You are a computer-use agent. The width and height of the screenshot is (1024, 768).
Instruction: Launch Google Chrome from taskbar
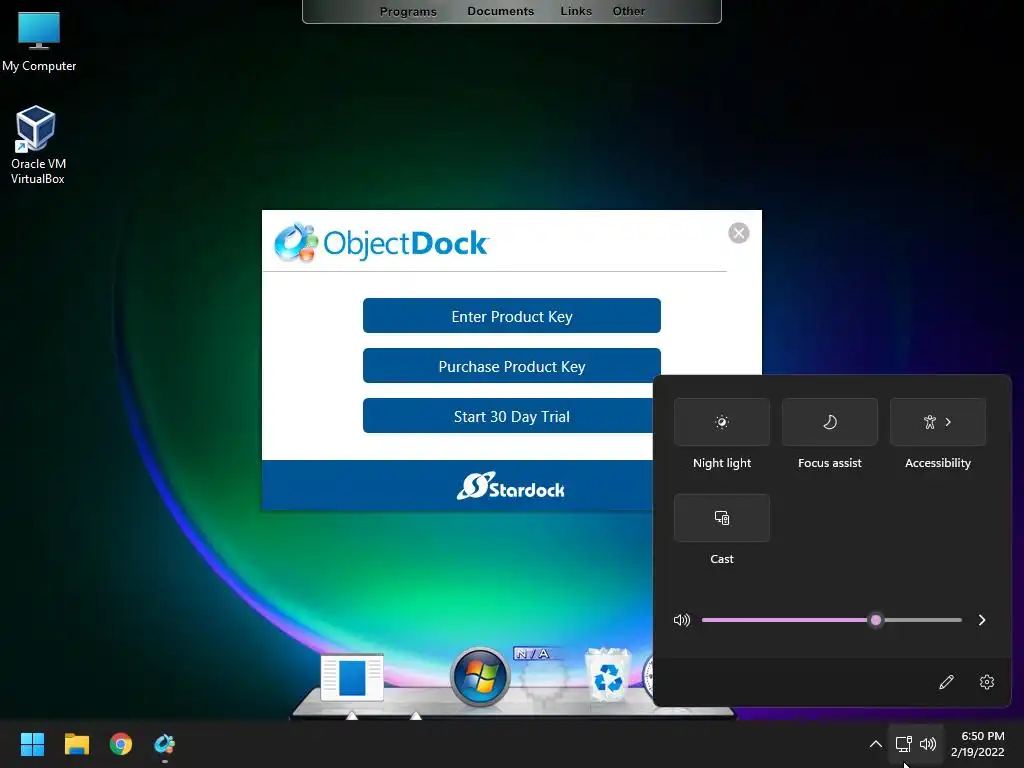click(x=121, y=744)
